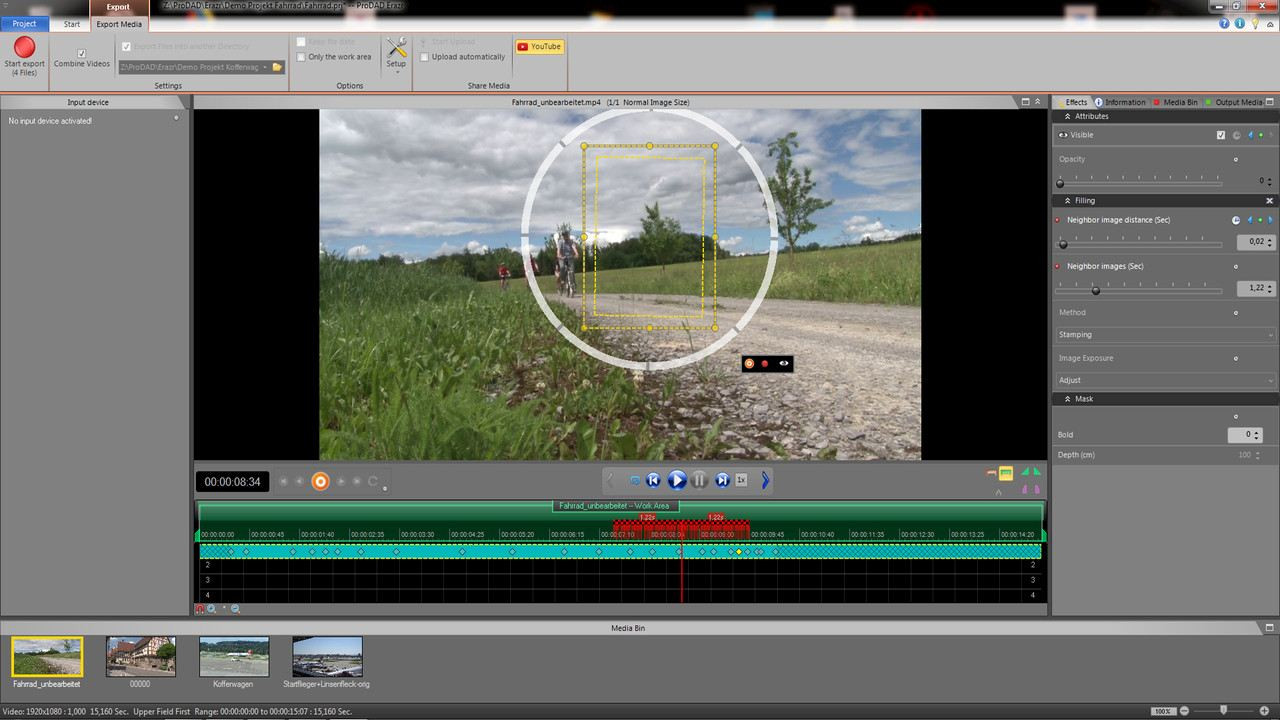Viewport: 1280px width, 720px height.
Task: Toggle the small dot next to Neighbor images
Action: click(1236, 266)
